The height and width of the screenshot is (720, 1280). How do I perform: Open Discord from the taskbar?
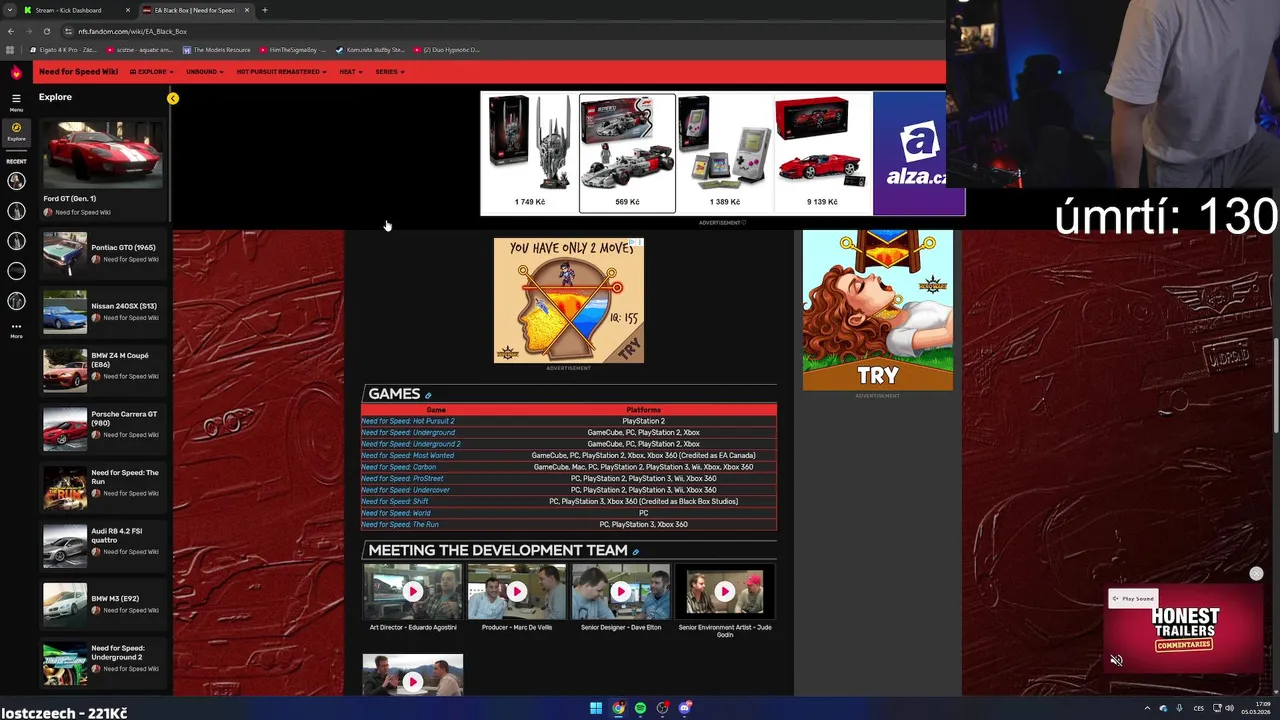684,708
